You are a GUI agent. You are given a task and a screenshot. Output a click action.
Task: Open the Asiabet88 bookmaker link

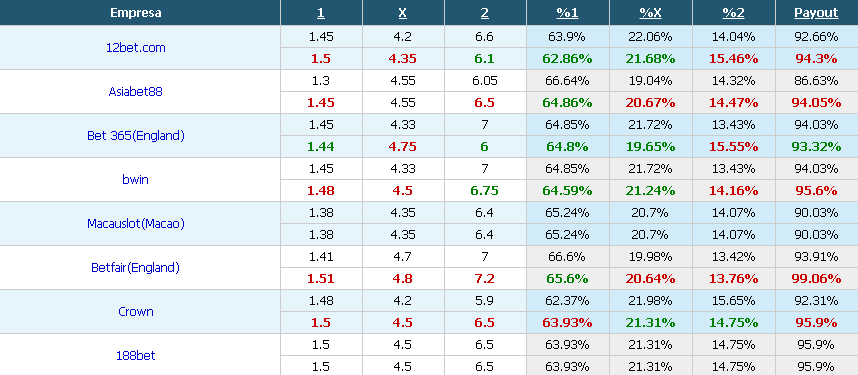pos(136,91)
